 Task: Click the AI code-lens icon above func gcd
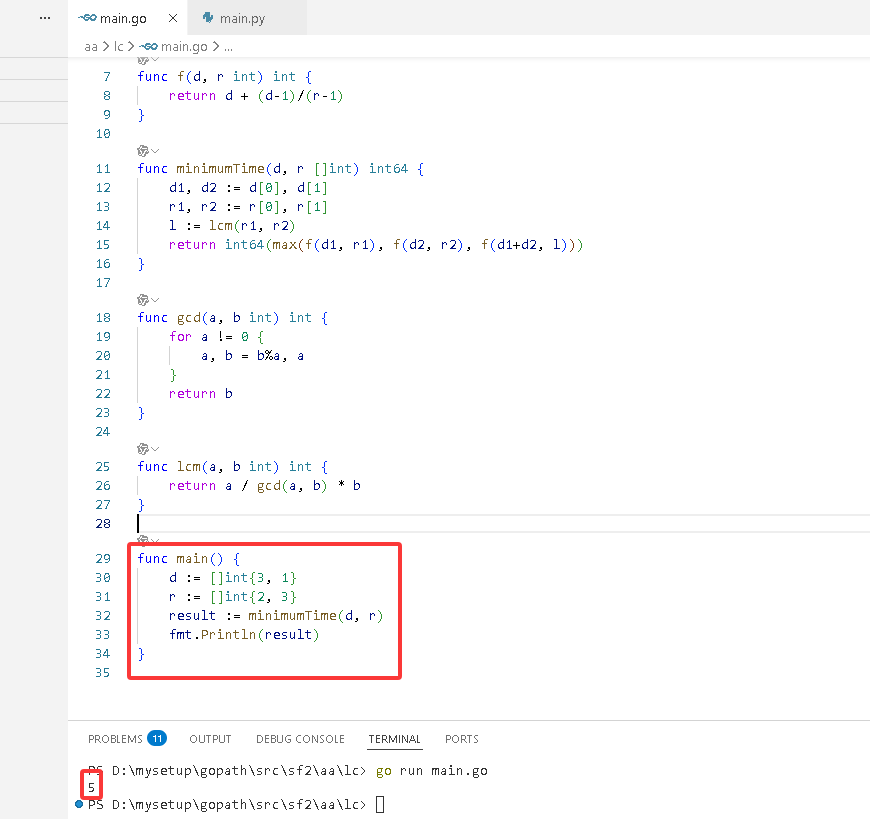coord(143,300)
